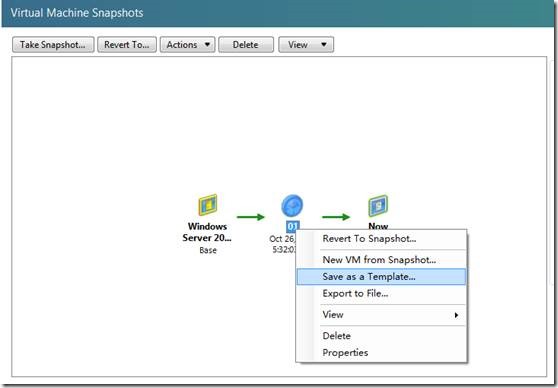558x388 pixels.
Task: Click the Oct 26 snapshot date text
Action: coord(282,239)
